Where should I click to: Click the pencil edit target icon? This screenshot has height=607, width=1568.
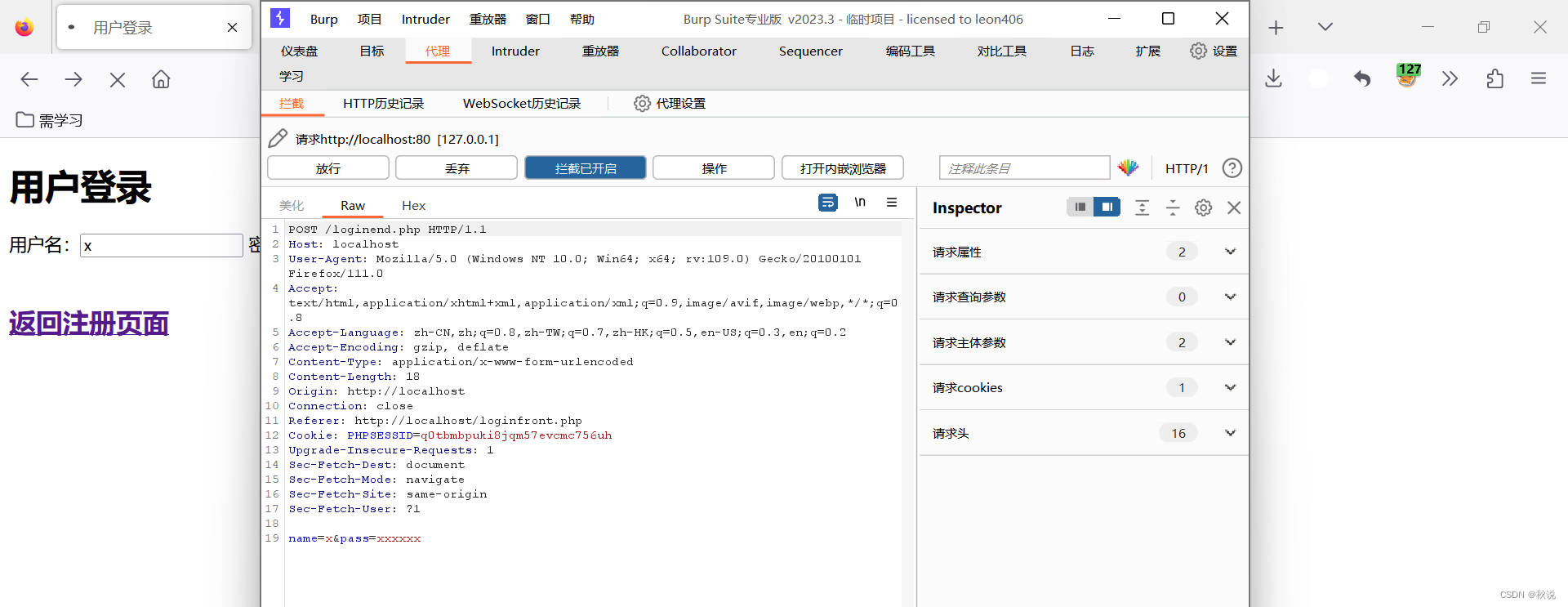[278, 138]
